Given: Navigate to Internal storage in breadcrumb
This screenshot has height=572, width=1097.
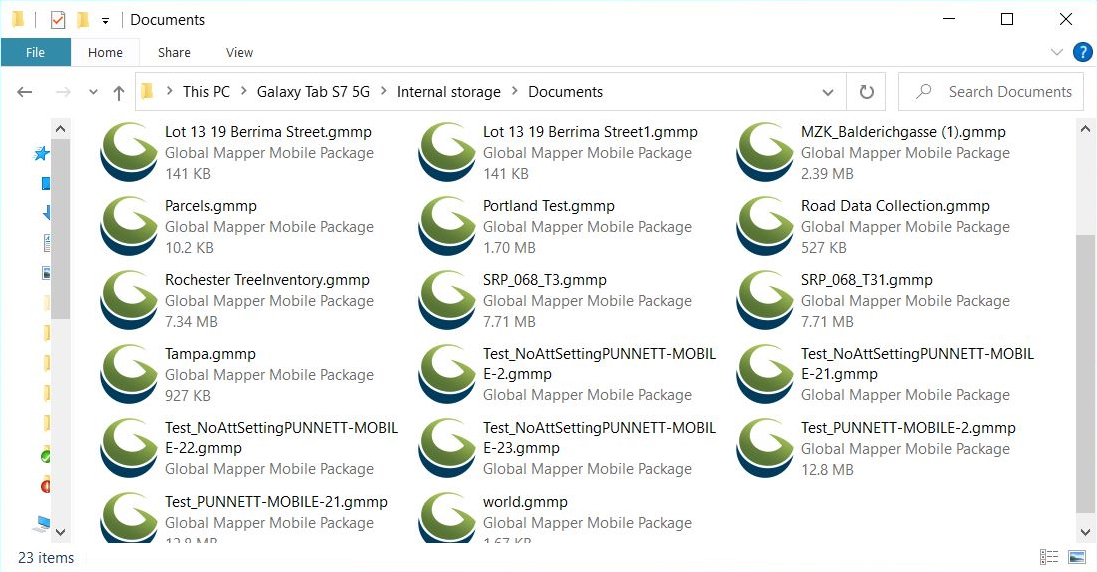Looking at the screenshot, I should (448, 92).
